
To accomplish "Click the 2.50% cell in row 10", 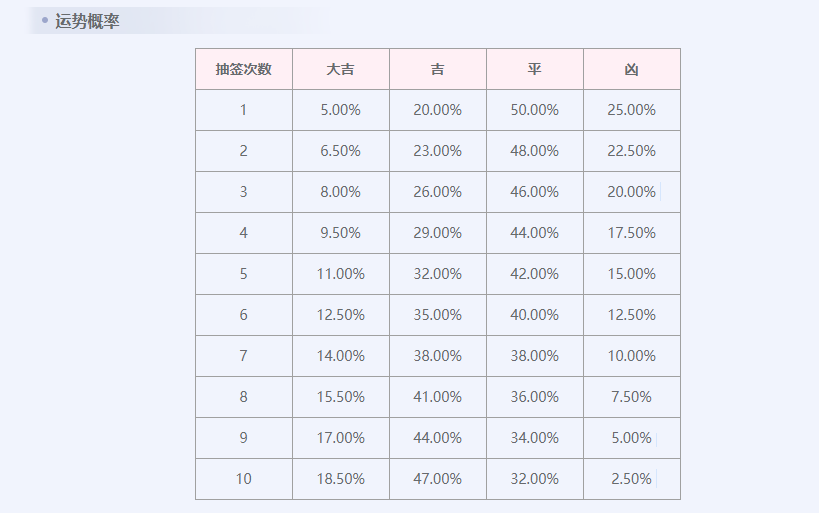I will point(632,479).
